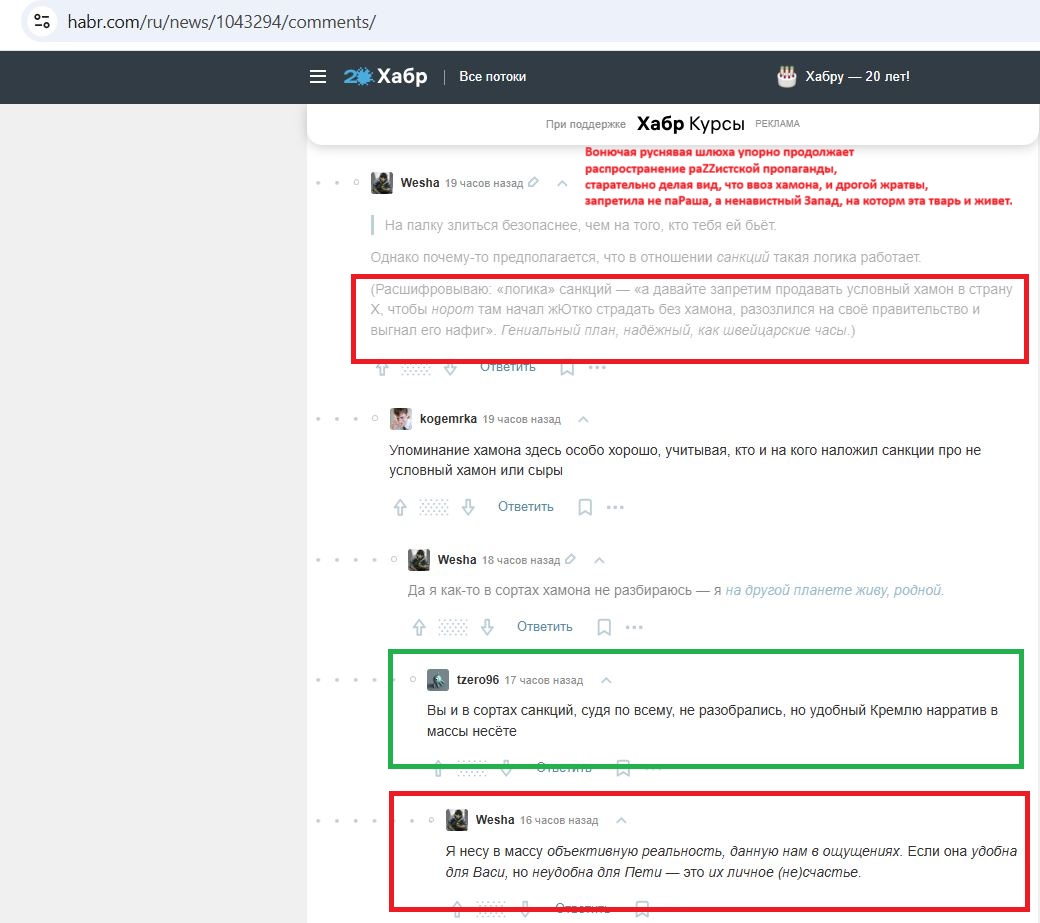This screenshot has width=1040, height=923.
Task: Open tzero96 user profile link
Action: coord(478,680)
